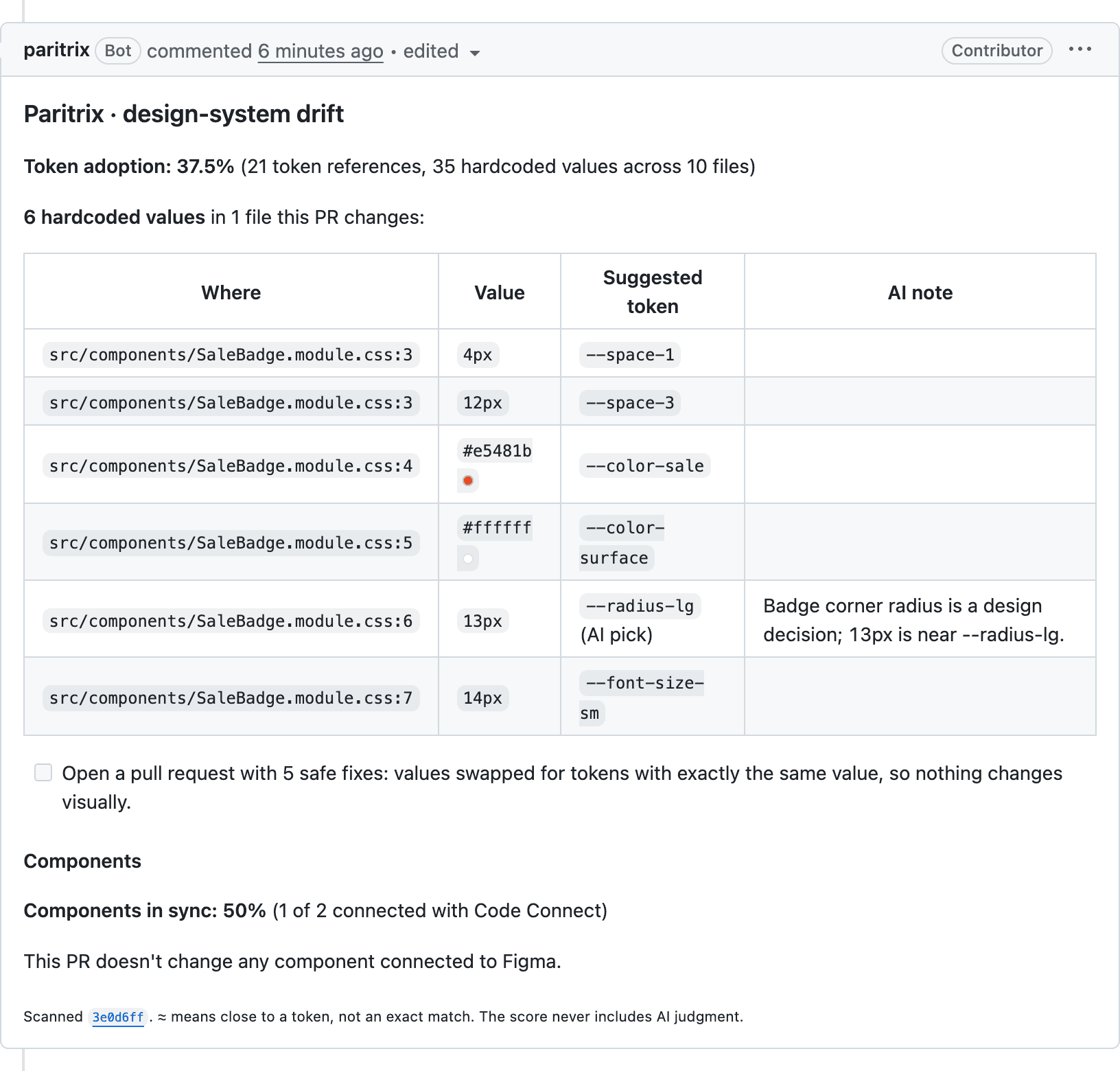The width and height of the screenshot is (1120, 1071).
Task: Click the (AI pick) label
Action: [616, 635]
